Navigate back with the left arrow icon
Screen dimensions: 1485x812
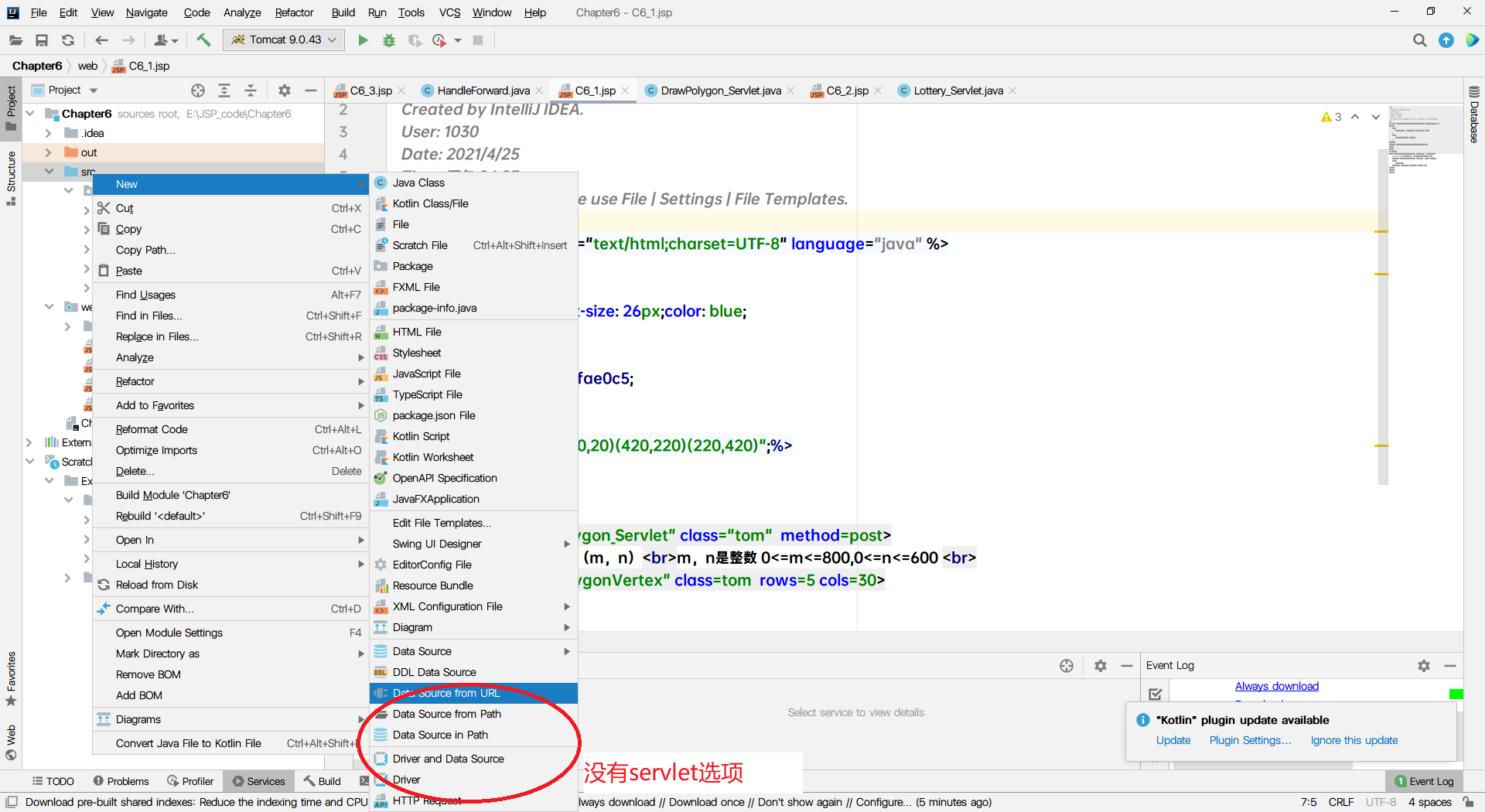[x=101, y=40]
